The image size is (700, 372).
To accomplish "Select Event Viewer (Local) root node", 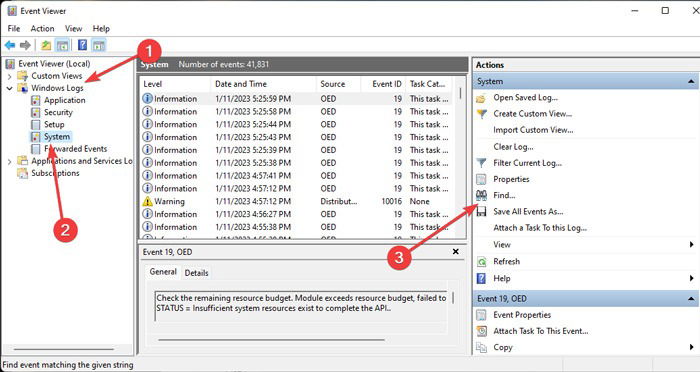I will (x=54, y=64).
